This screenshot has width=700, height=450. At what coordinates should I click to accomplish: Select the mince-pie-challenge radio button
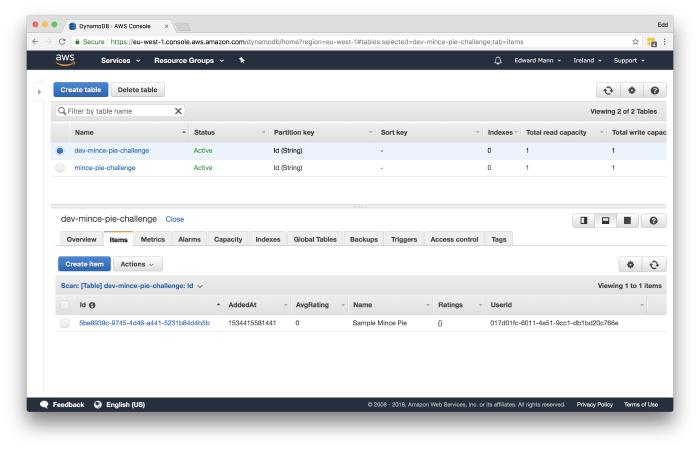60,168
